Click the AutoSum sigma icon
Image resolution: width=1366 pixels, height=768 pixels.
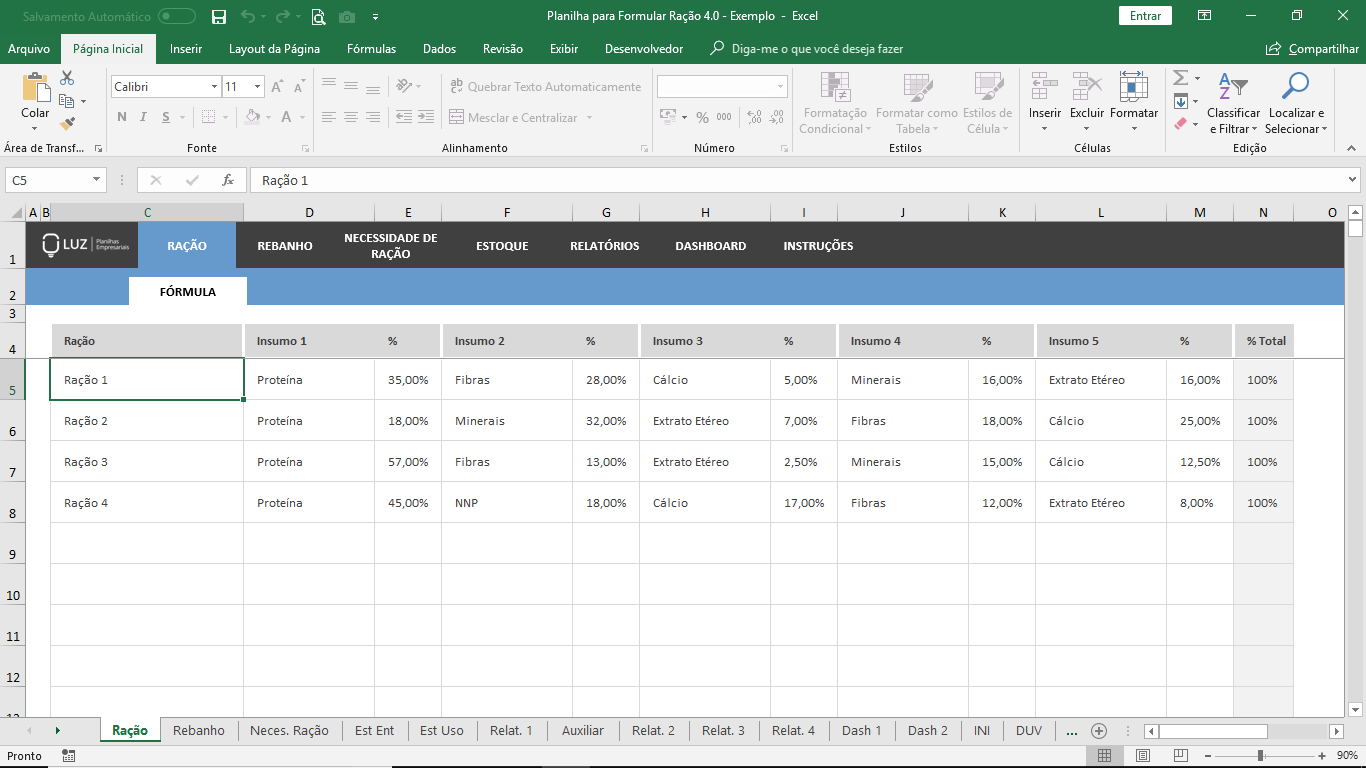click(x=1180, y=78)
